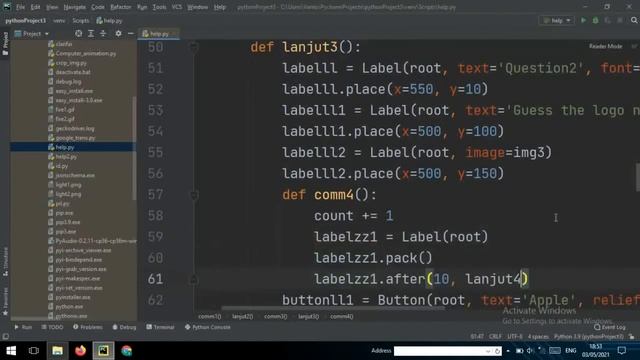Open the File menu
Viewport: 640px width, 360px height.
pos(20,7)
